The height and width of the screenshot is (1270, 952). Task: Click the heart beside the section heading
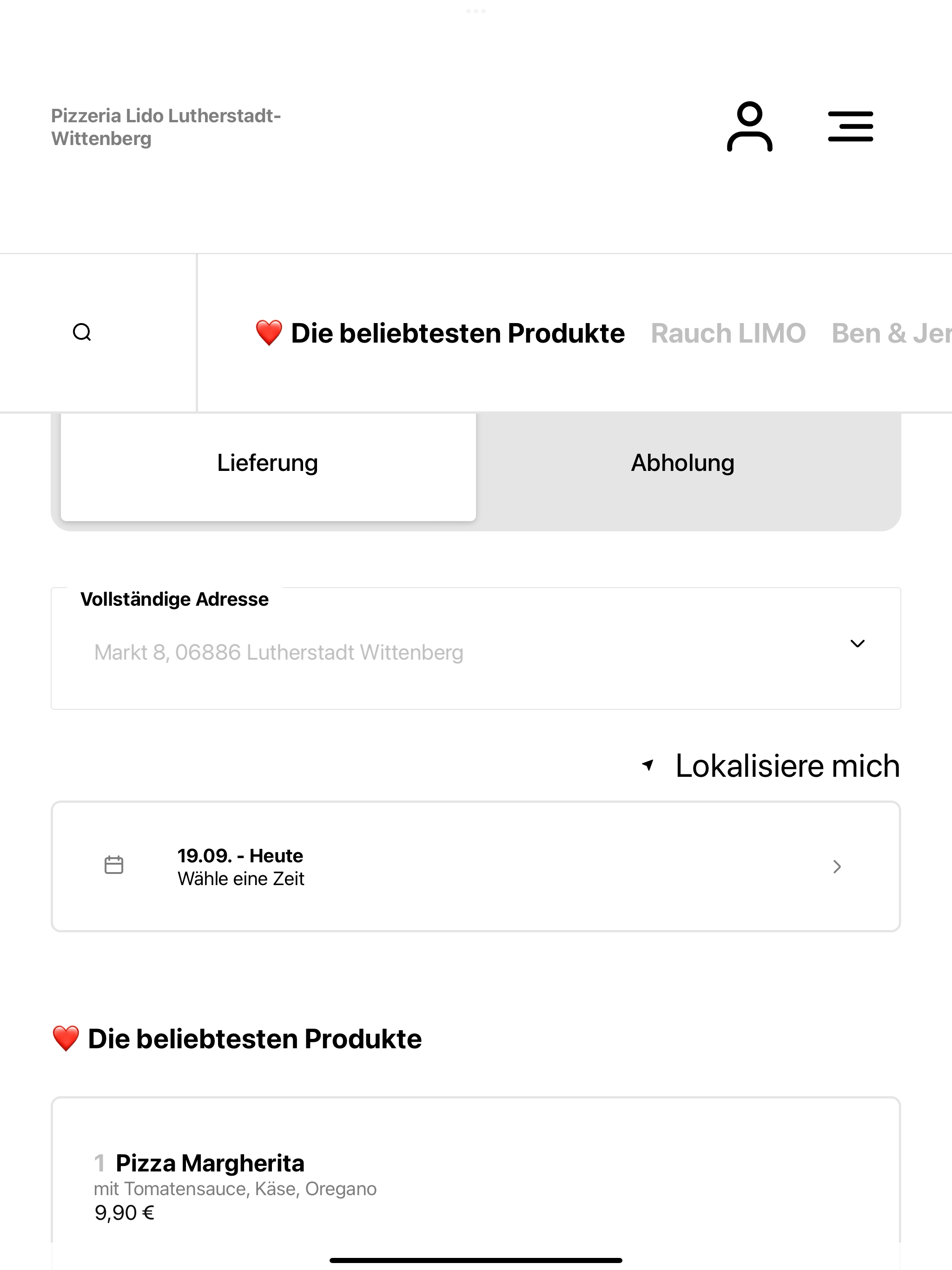66,1038
